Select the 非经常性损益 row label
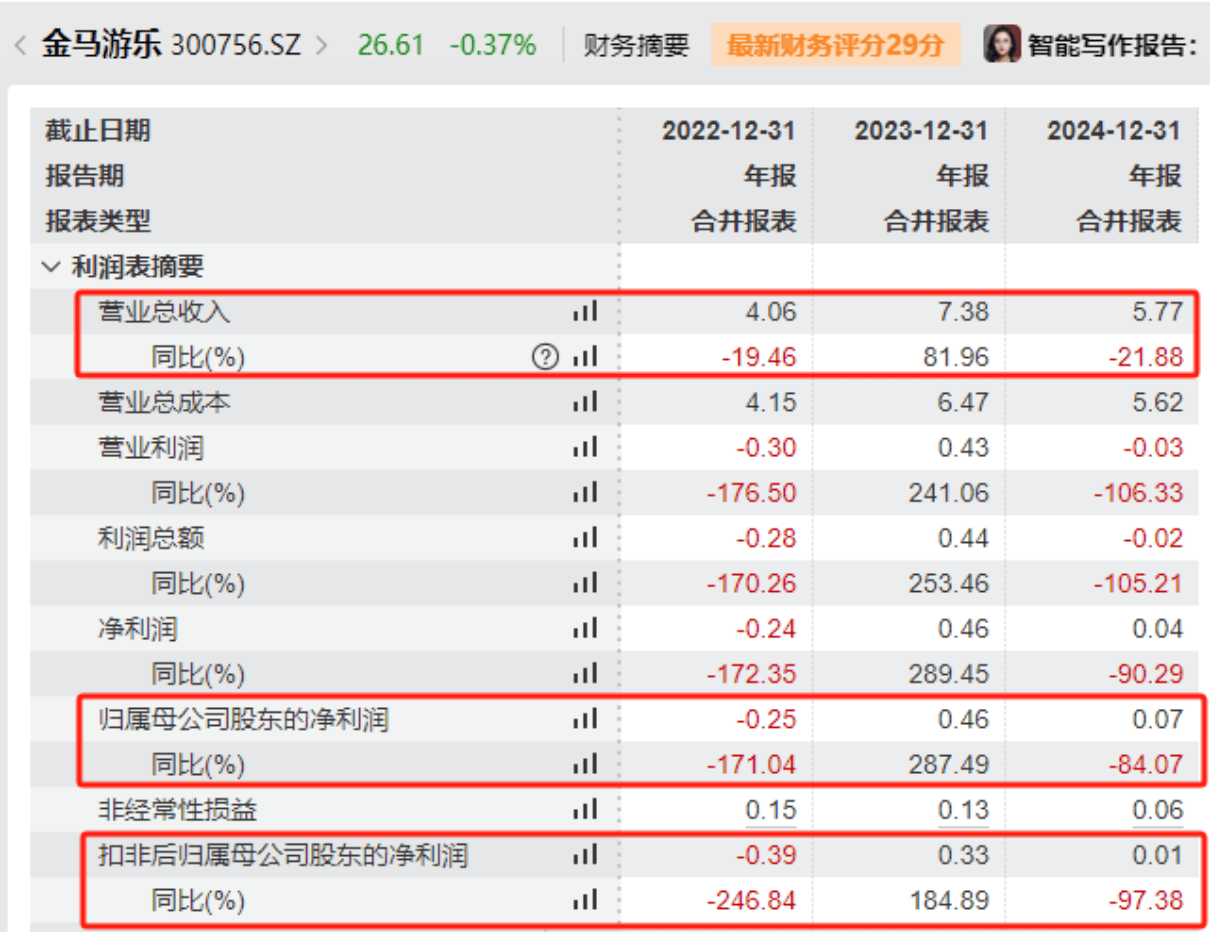Image resolution: width=1210 pixels, height=933 pixels. (178, 810)
